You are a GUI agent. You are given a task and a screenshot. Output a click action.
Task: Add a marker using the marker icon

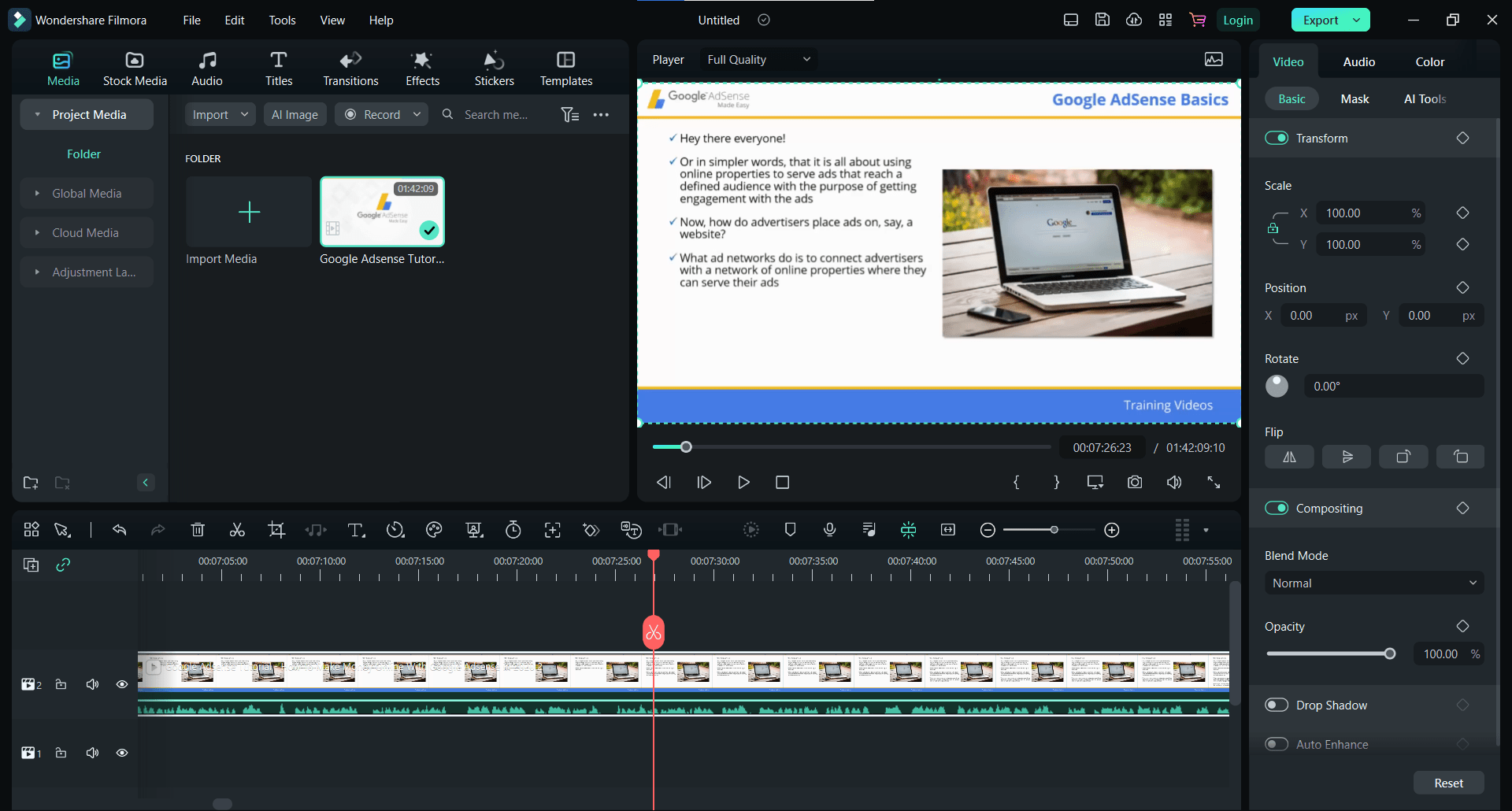point(790,530)
